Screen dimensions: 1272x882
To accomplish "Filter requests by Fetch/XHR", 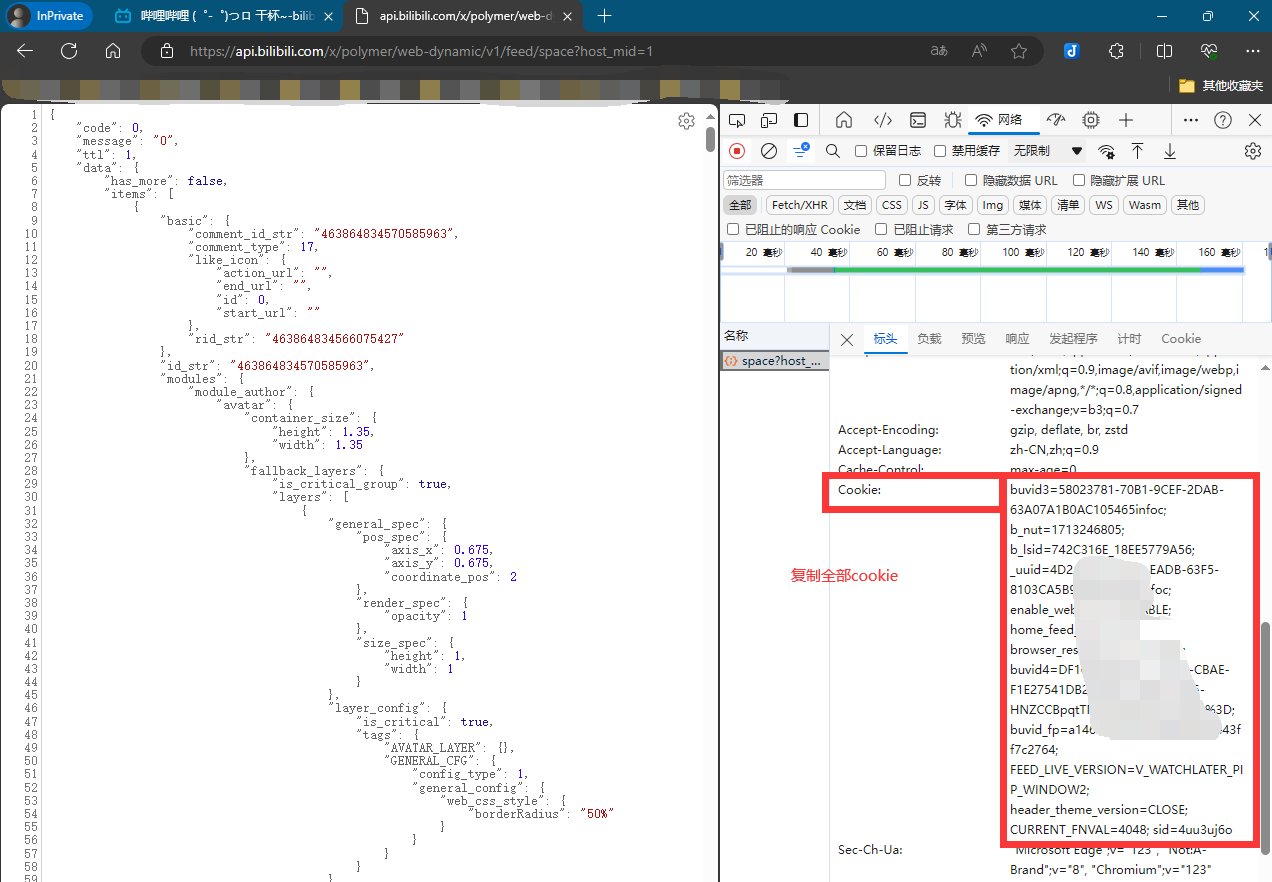I will click(x=799, y=205).
